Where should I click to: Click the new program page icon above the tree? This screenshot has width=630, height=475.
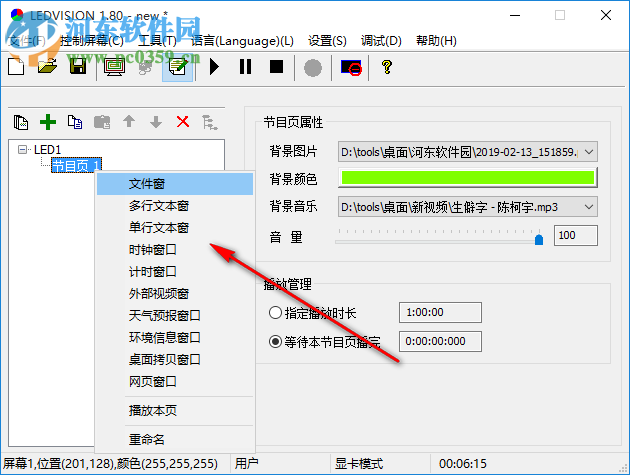pos(20,122)
